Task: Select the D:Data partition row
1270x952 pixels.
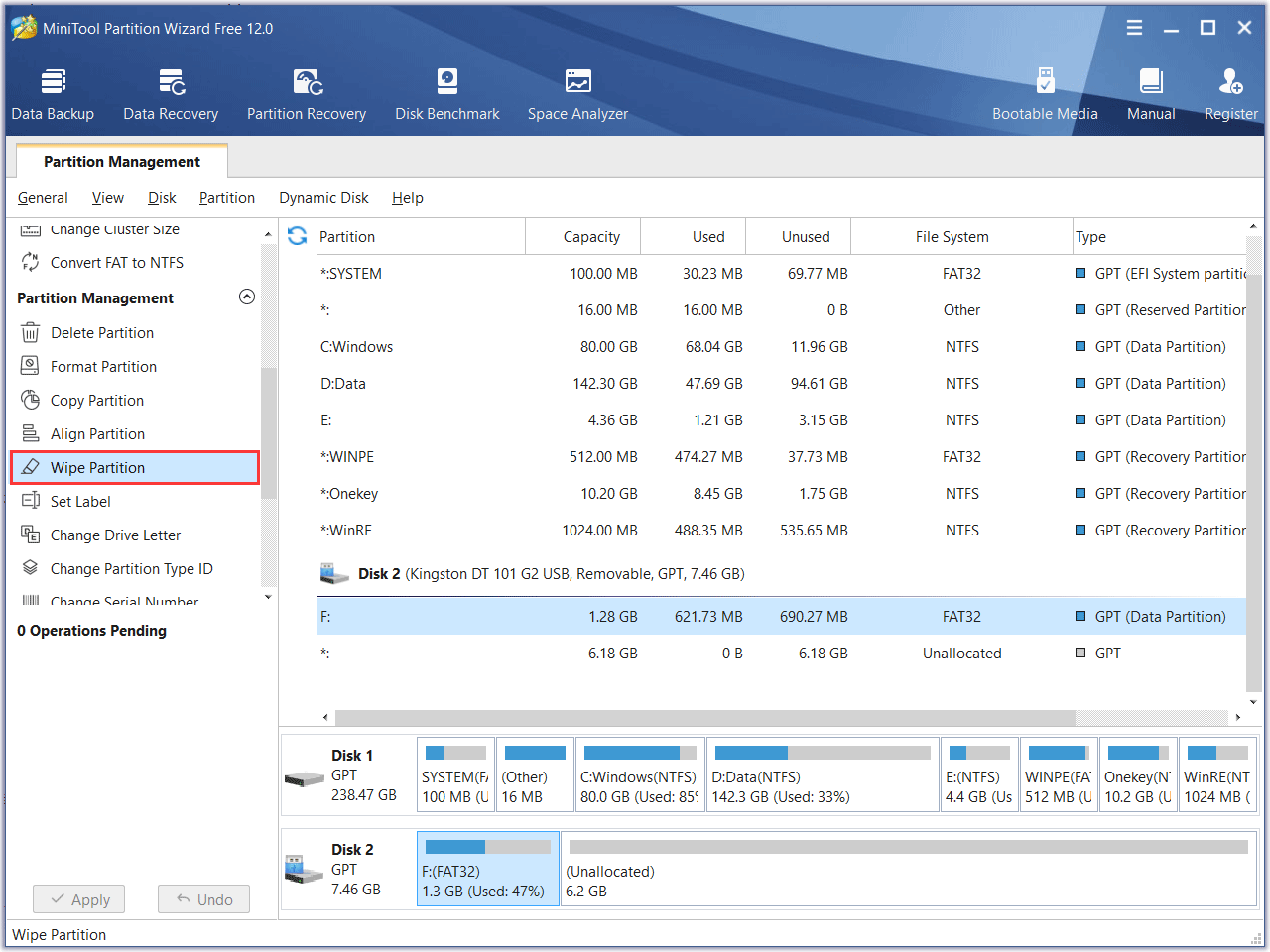Action: tap(782, 384)
